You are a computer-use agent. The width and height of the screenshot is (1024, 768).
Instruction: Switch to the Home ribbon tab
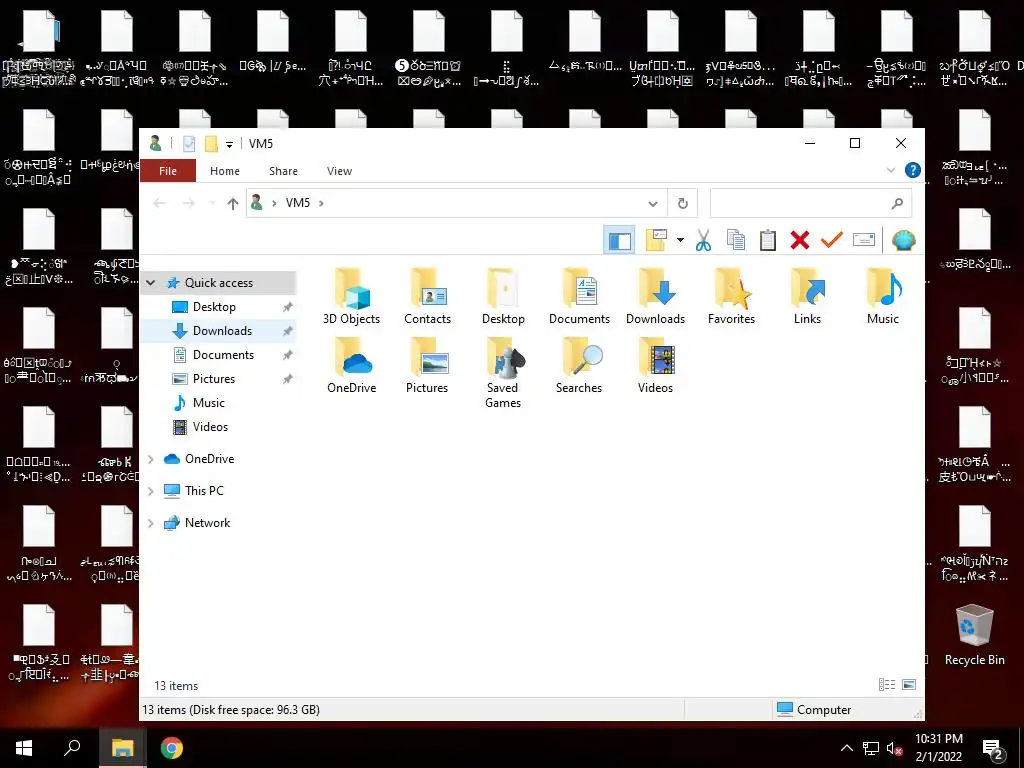(x=225, y=171)
